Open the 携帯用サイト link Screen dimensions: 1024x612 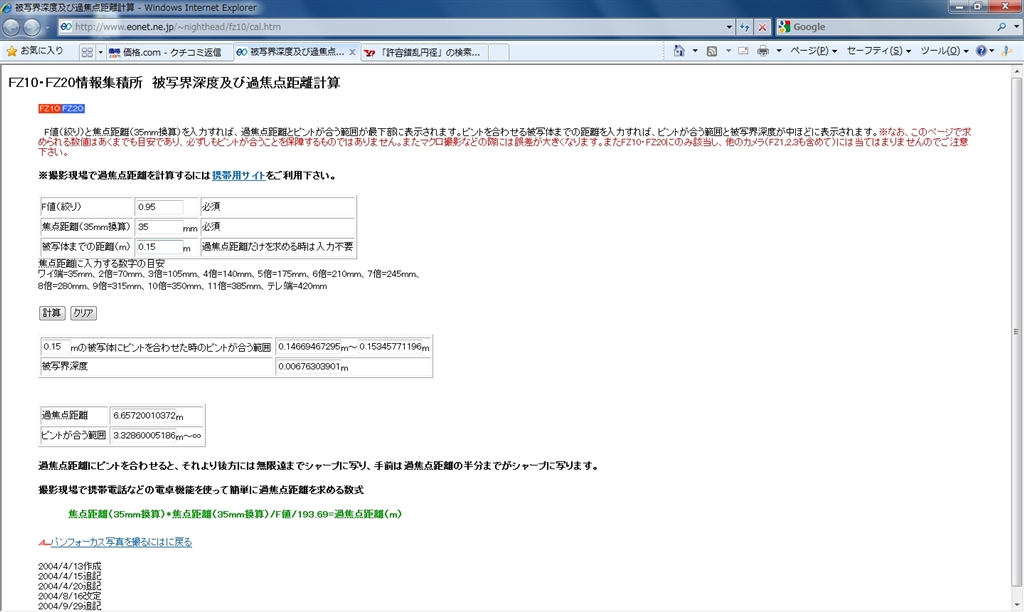click(238, 175)
